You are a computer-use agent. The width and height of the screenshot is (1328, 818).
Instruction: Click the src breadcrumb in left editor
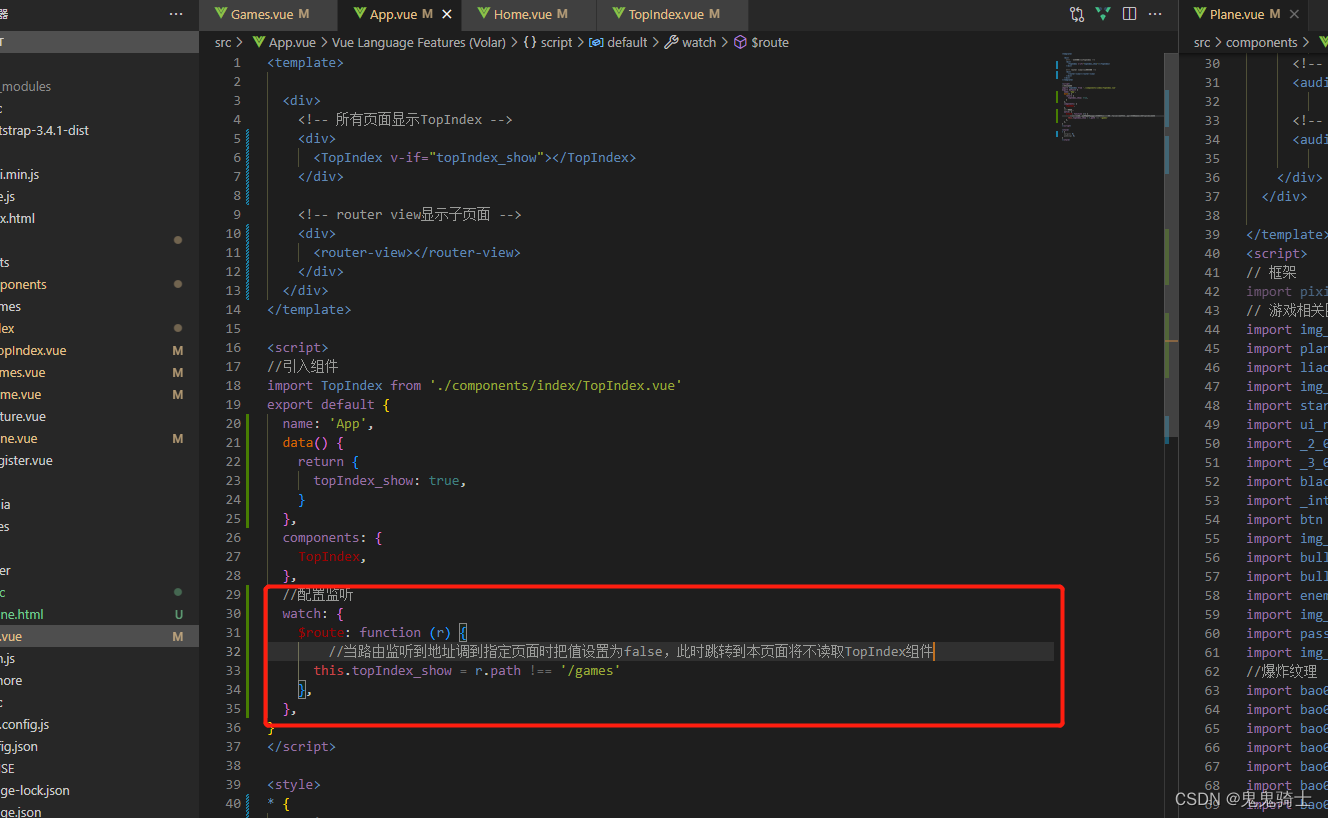(223, 42)
